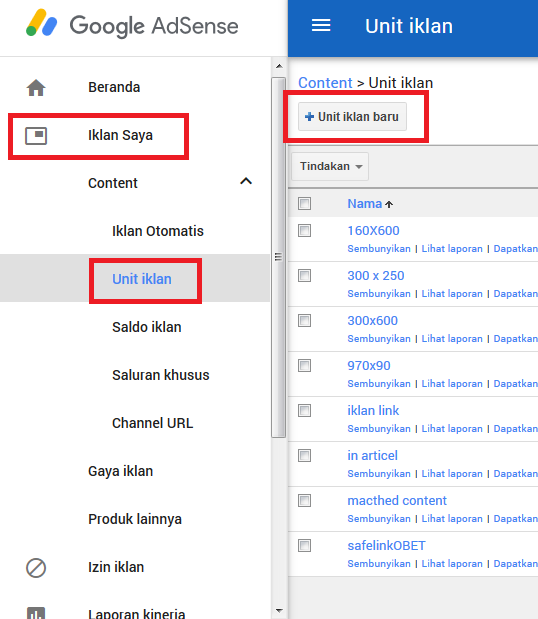Click the Google AdSense logo

tap(132, 24)
